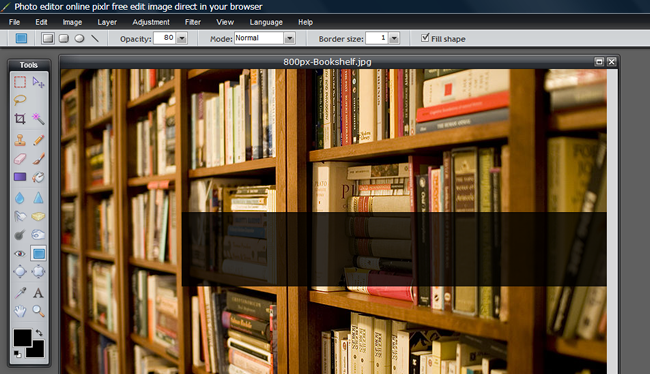This screenshot has height=374, width=650.
Task: Open the Adjustment menu
Action: [x=151, y=22]
